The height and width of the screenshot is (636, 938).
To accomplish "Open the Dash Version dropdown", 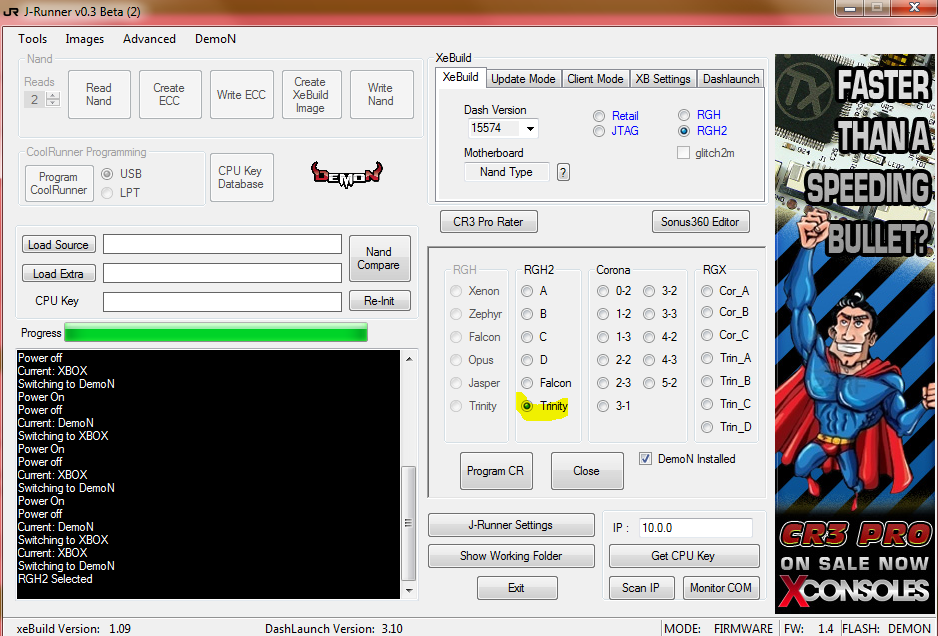I will point(530,128).
